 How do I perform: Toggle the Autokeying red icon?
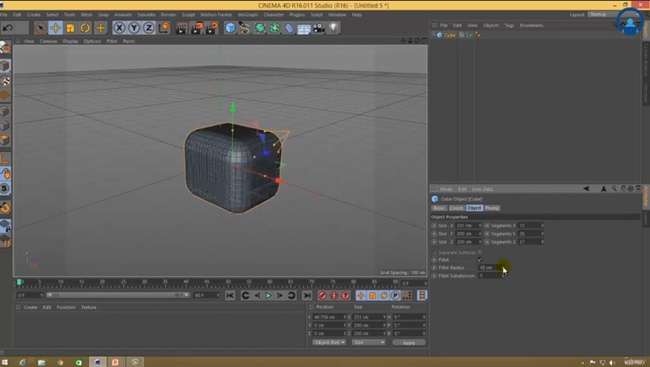point(334,295)
